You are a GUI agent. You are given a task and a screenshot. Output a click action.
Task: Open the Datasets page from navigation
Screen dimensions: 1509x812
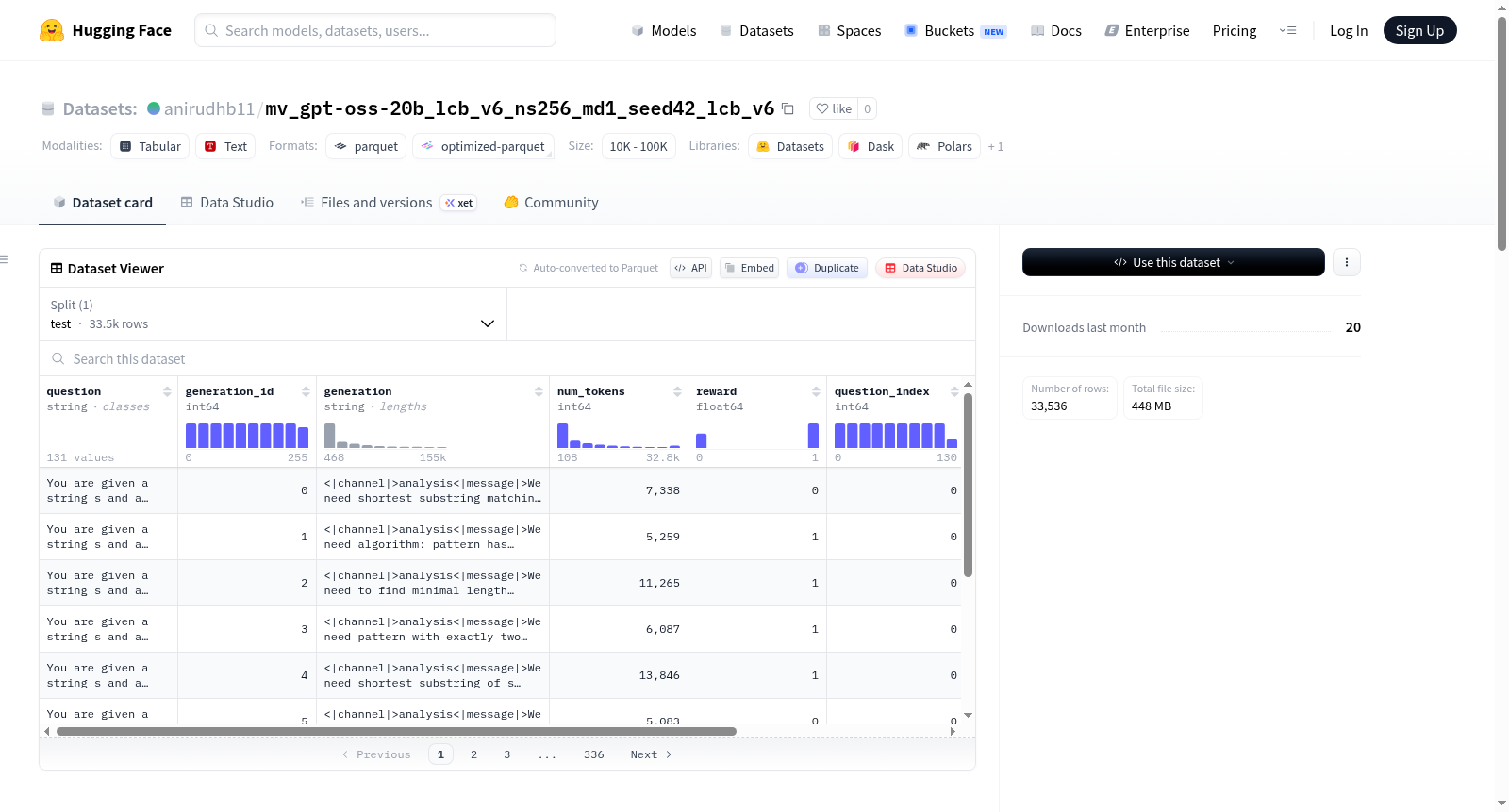pos(757,30)
